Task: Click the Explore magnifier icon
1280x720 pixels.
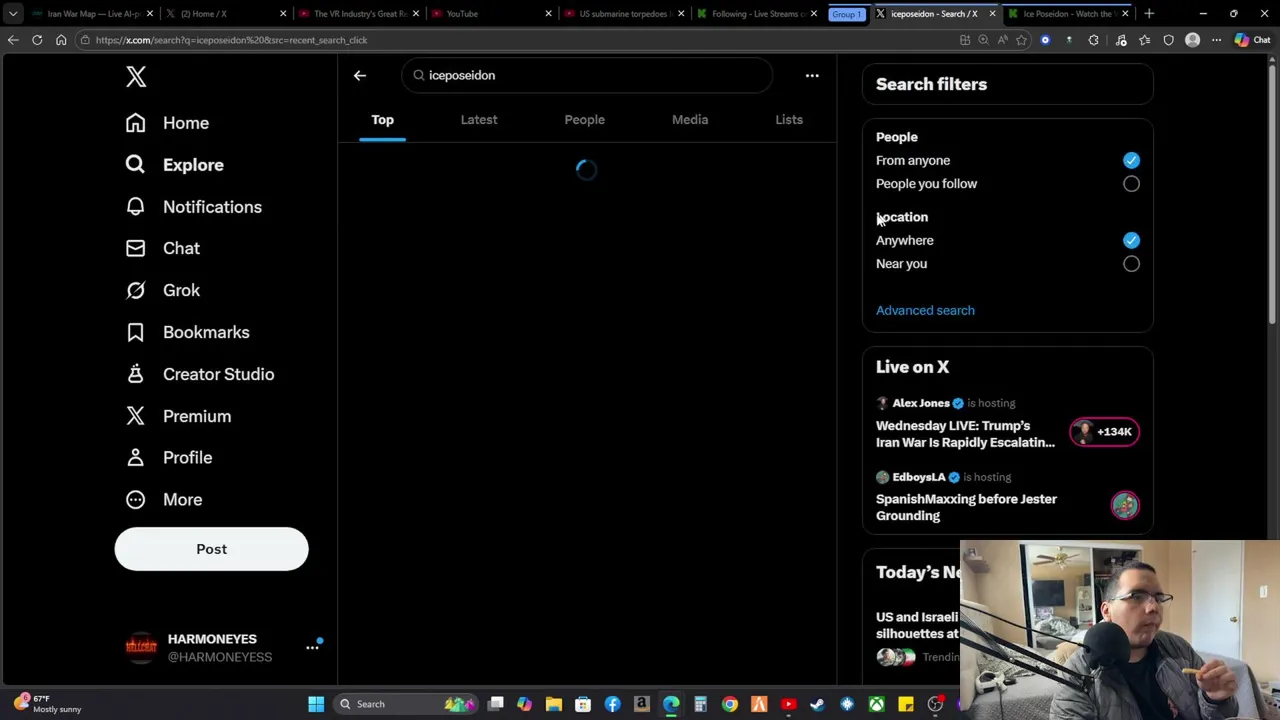Action: (x=135, y=165)
